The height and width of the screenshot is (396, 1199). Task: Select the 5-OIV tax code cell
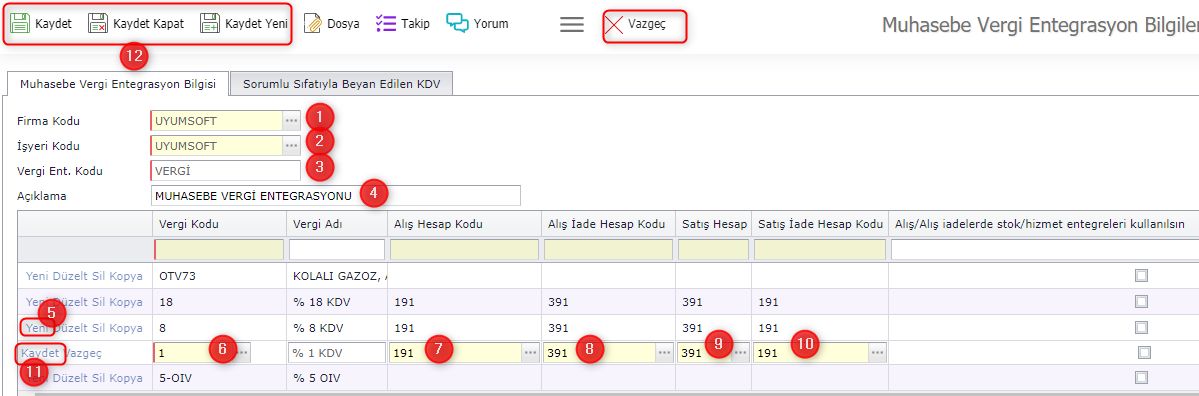(219, 378)
